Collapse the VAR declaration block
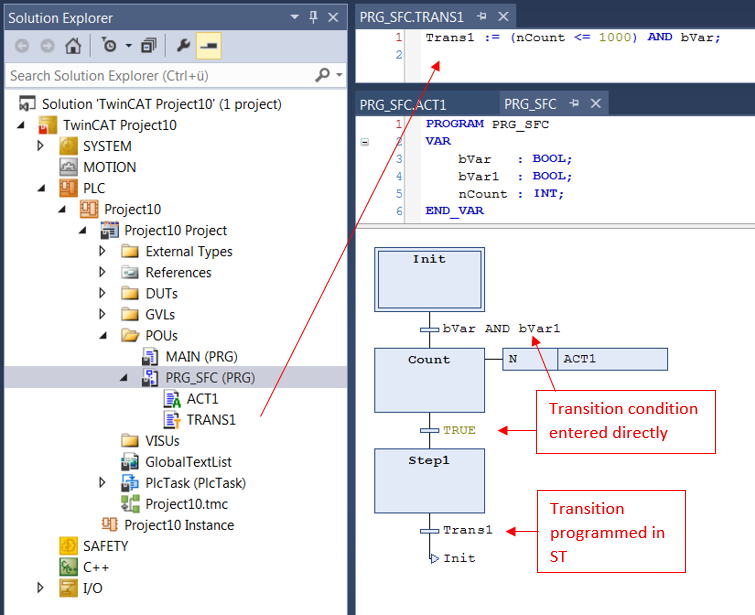755x615 pixels. 365,142
